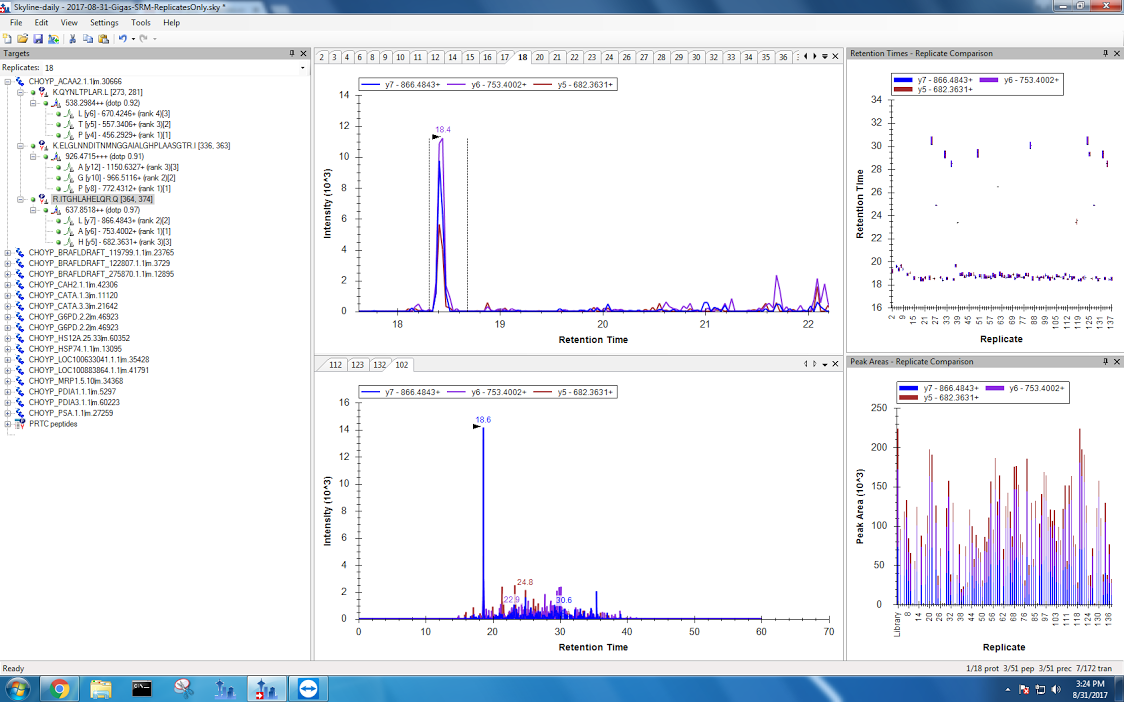Pin the Targets panel with the pushpin icon
Image resolution: width=1124 pixels, height=702 pixels.
pyautogui.click(x=292, y=53)
